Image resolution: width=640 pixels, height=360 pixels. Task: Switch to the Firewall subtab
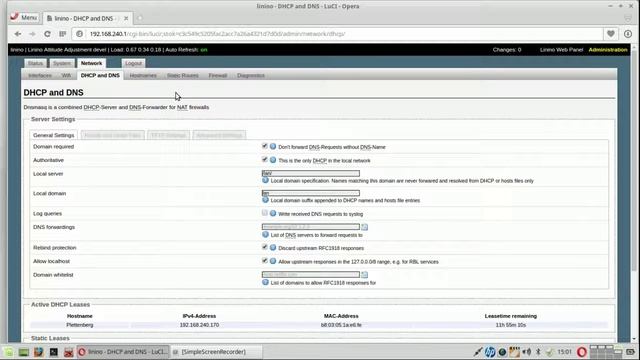click(x=218, y=76)
